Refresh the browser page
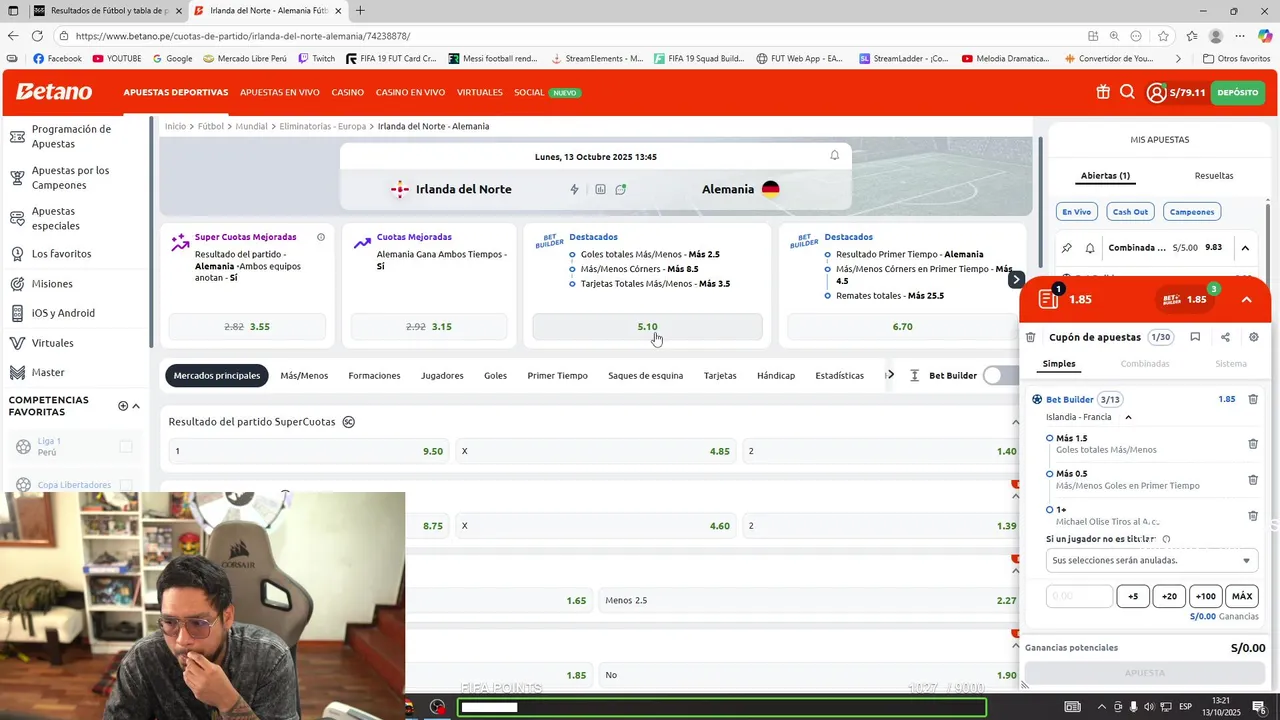 coord(39,36)
